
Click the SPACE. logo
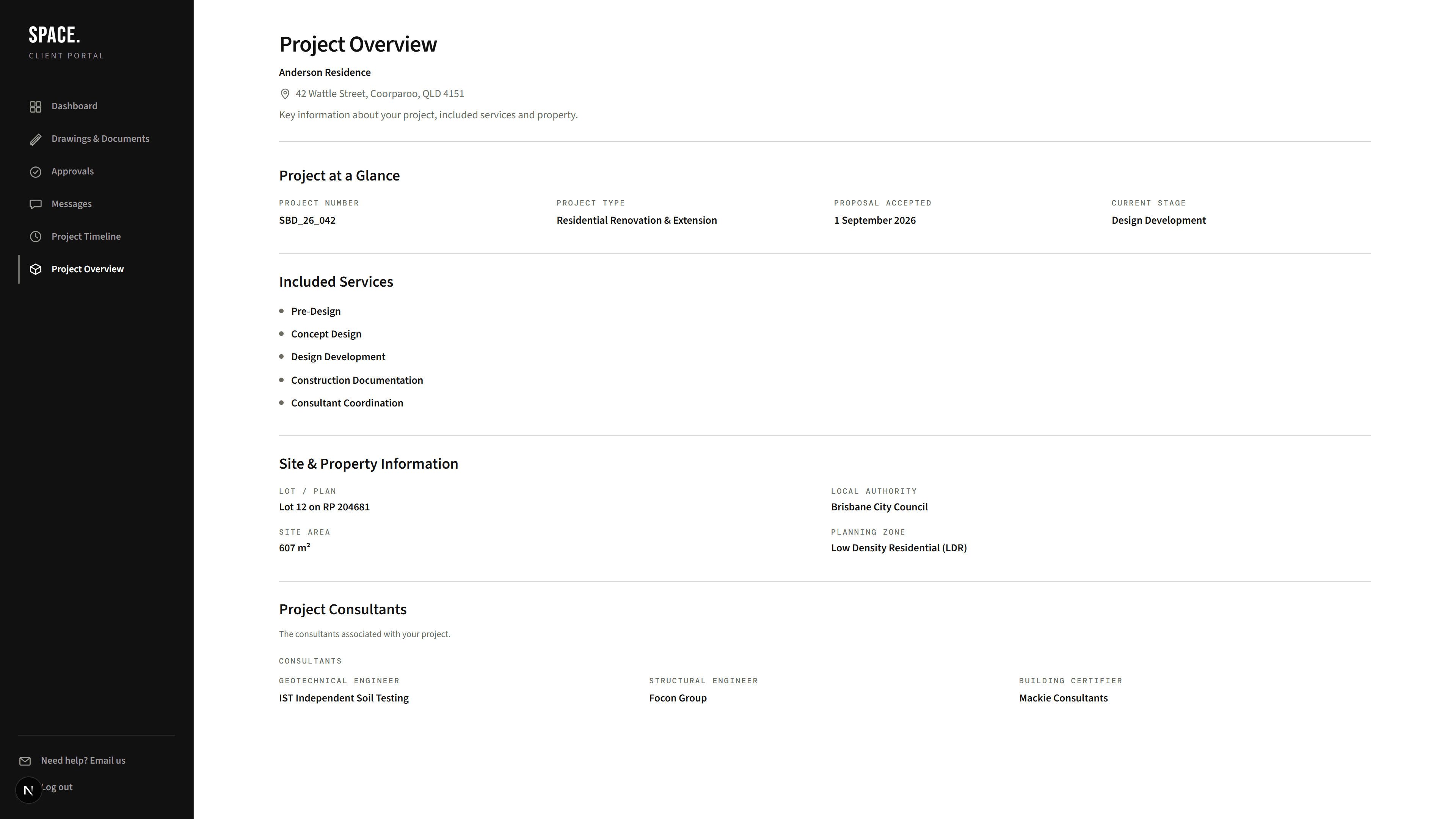click(54, 35)
